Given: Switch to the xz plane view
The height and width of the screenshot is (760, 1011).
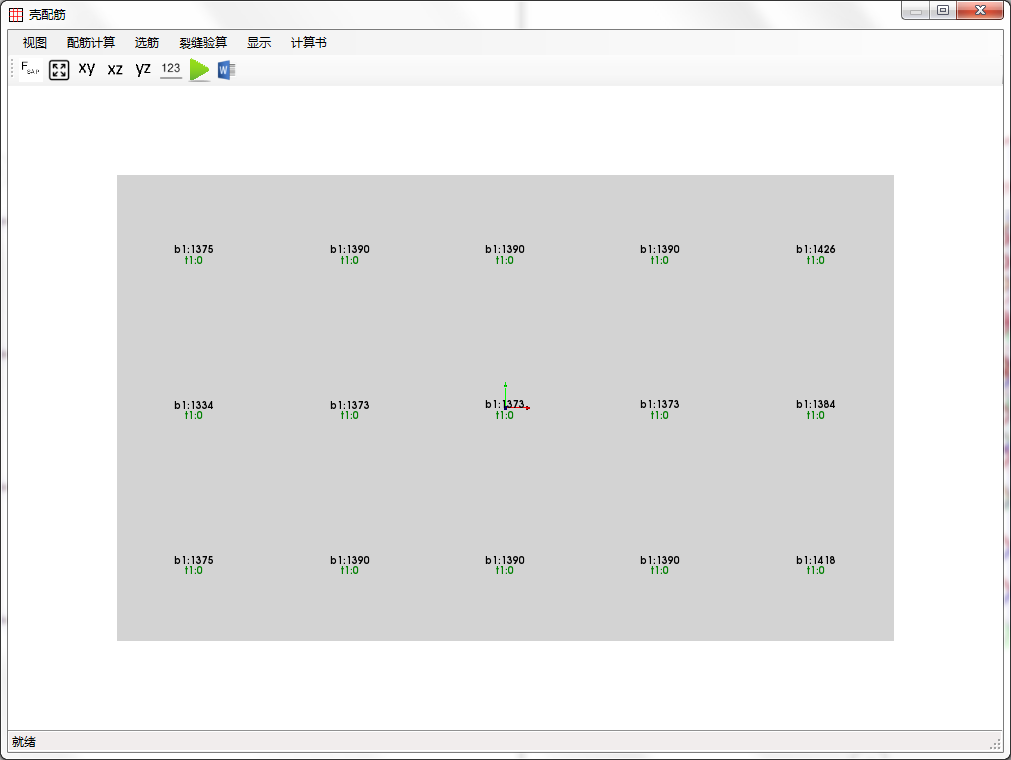Looking at the screenshot, I should tap(115, 69).
